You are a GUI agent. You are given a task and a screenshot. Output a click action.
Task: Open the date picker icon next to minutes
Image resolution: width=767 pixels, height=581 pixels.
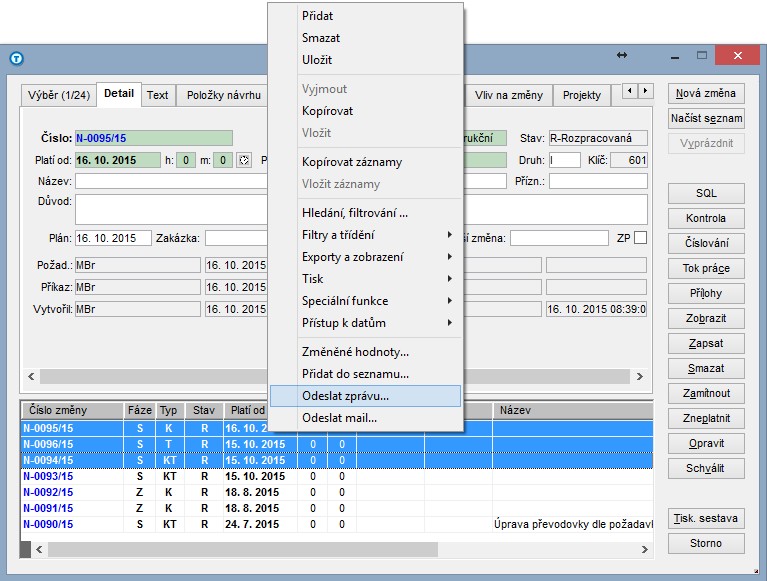(244, 160)
